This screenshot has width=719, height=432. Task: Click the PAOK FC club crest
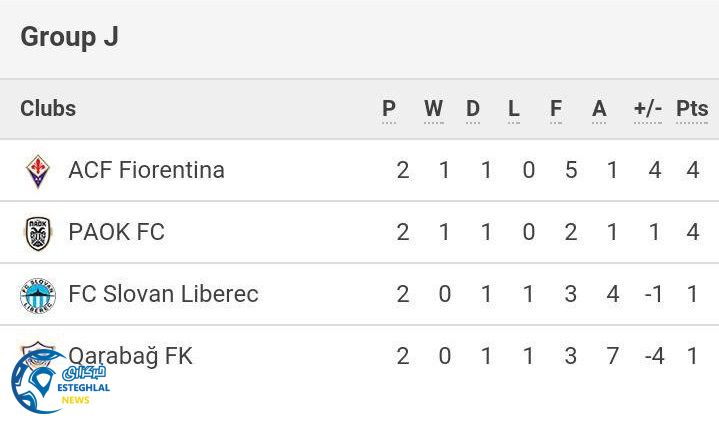[38, 233]
